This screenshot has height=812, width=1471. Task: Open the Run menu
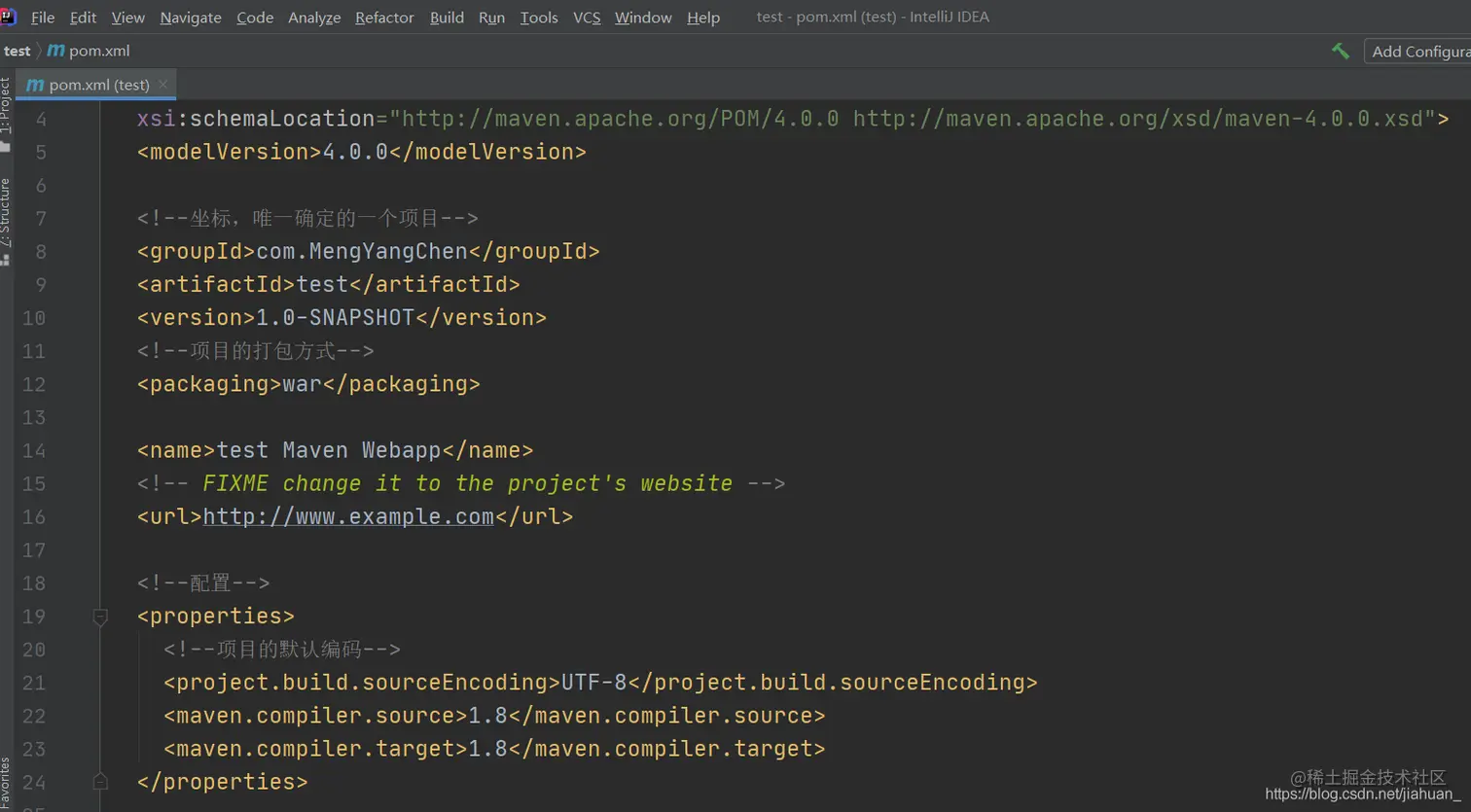(491, 18)
